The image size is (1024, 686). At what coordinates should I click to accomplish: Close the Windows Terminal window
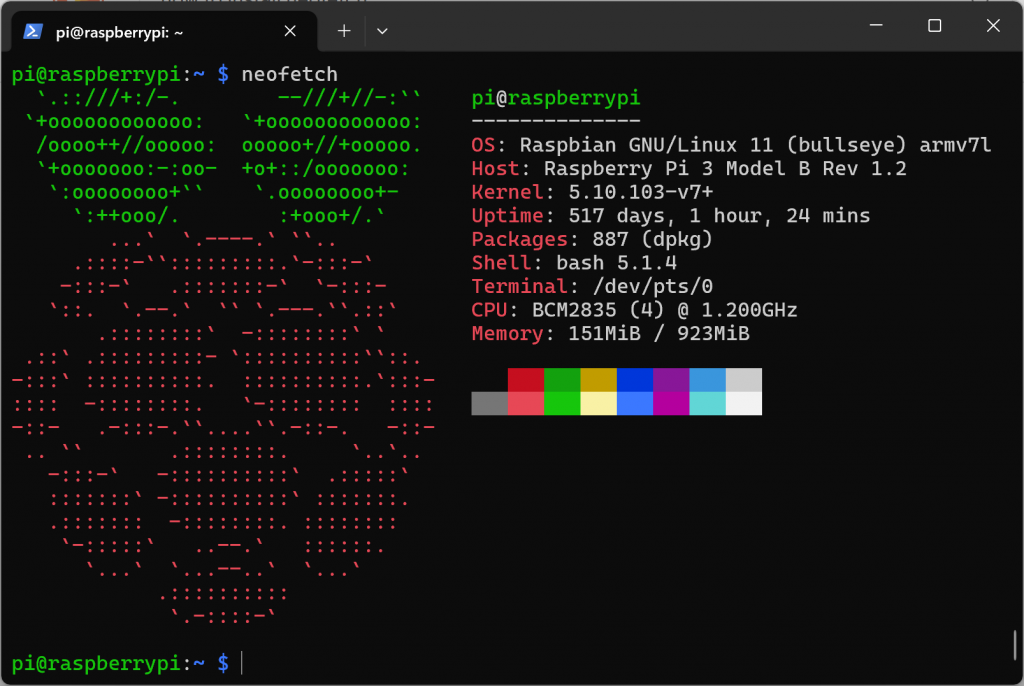(992, 26)
